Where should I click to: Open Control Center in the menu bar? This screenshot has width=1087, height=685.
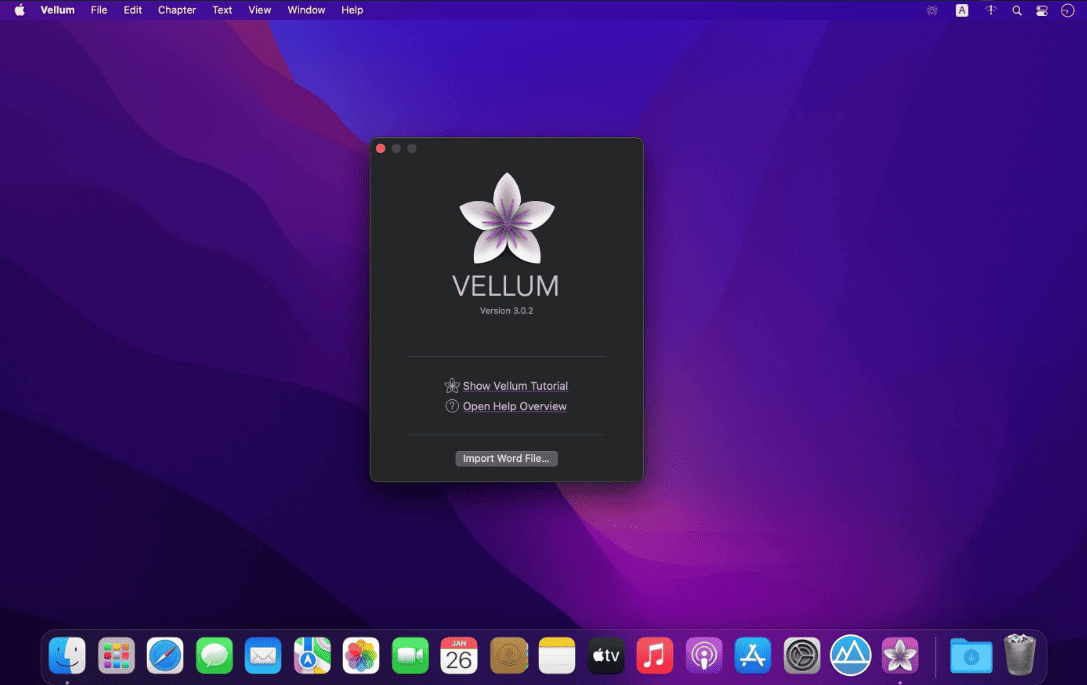1042,10
